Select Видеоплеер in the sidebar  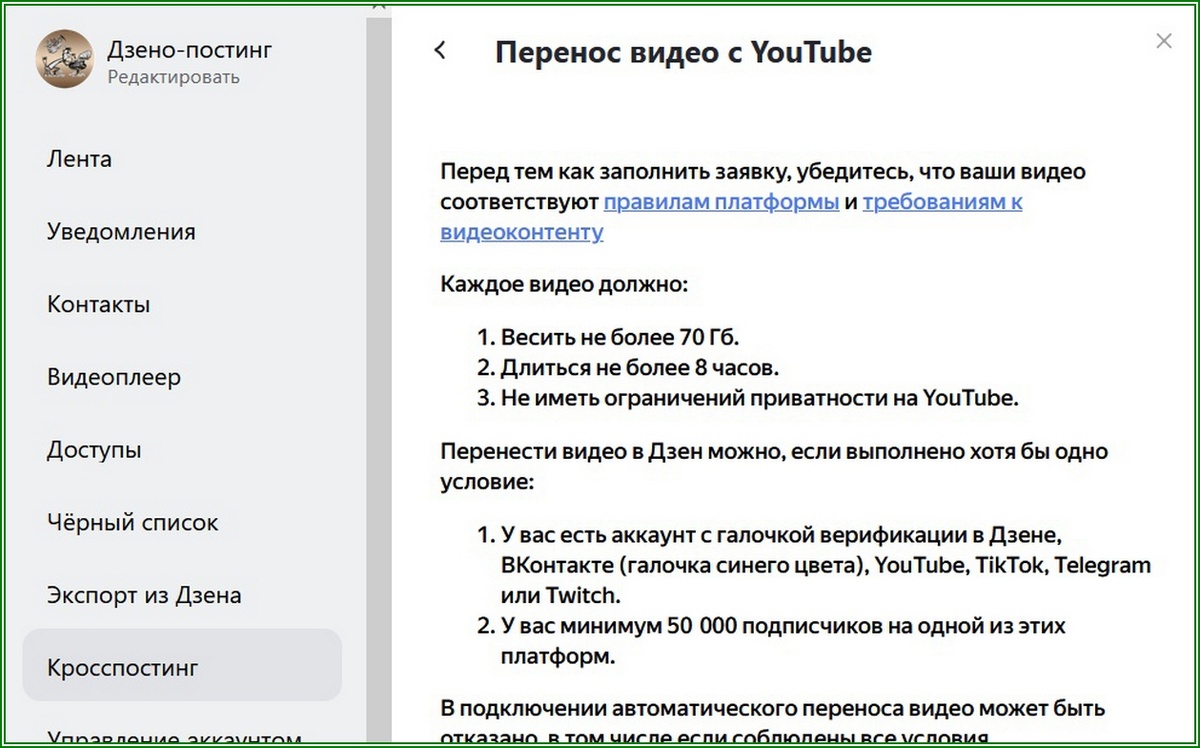click(113, 377)
